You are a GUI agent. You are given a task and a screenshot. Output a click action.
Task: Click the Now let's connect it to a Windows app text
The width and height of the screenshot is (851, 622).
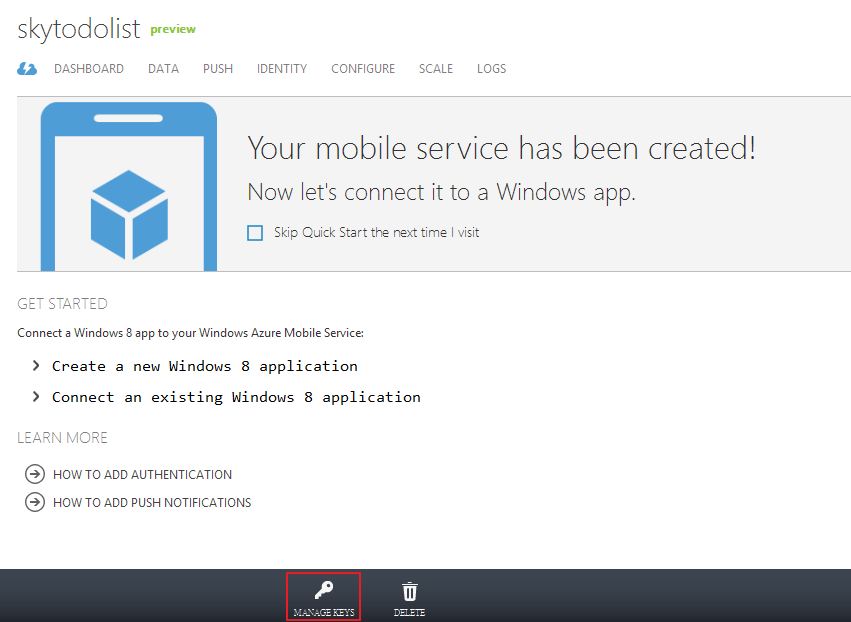pos(441,192)
